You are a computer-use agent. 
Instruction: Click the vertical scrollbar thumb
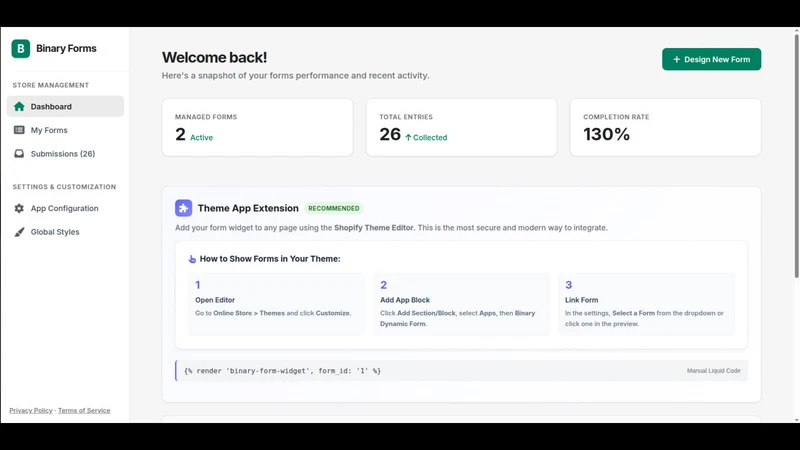796,156
